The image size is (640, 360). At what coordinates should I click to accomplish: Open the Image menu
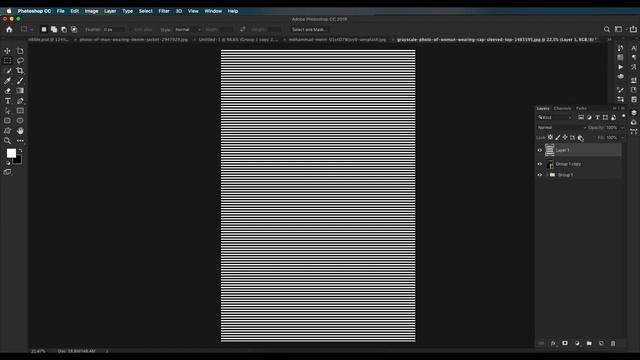(91, 11)
